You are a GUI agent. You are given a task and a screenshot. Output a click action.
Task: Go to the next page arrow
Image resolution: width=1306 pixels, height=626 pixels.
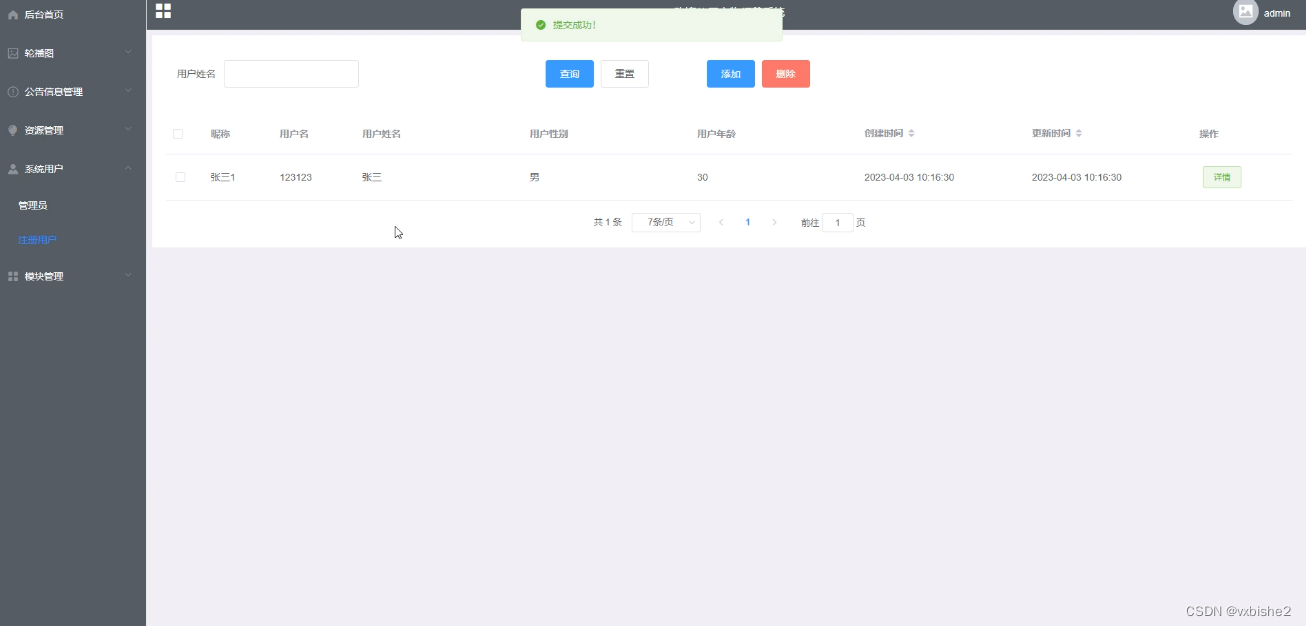774,223
